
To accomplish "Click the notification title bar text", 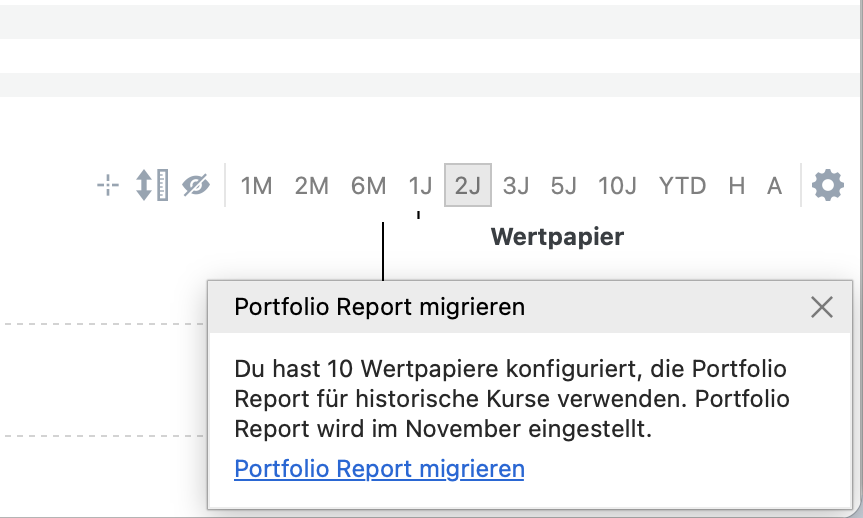I will click(379, 307).
